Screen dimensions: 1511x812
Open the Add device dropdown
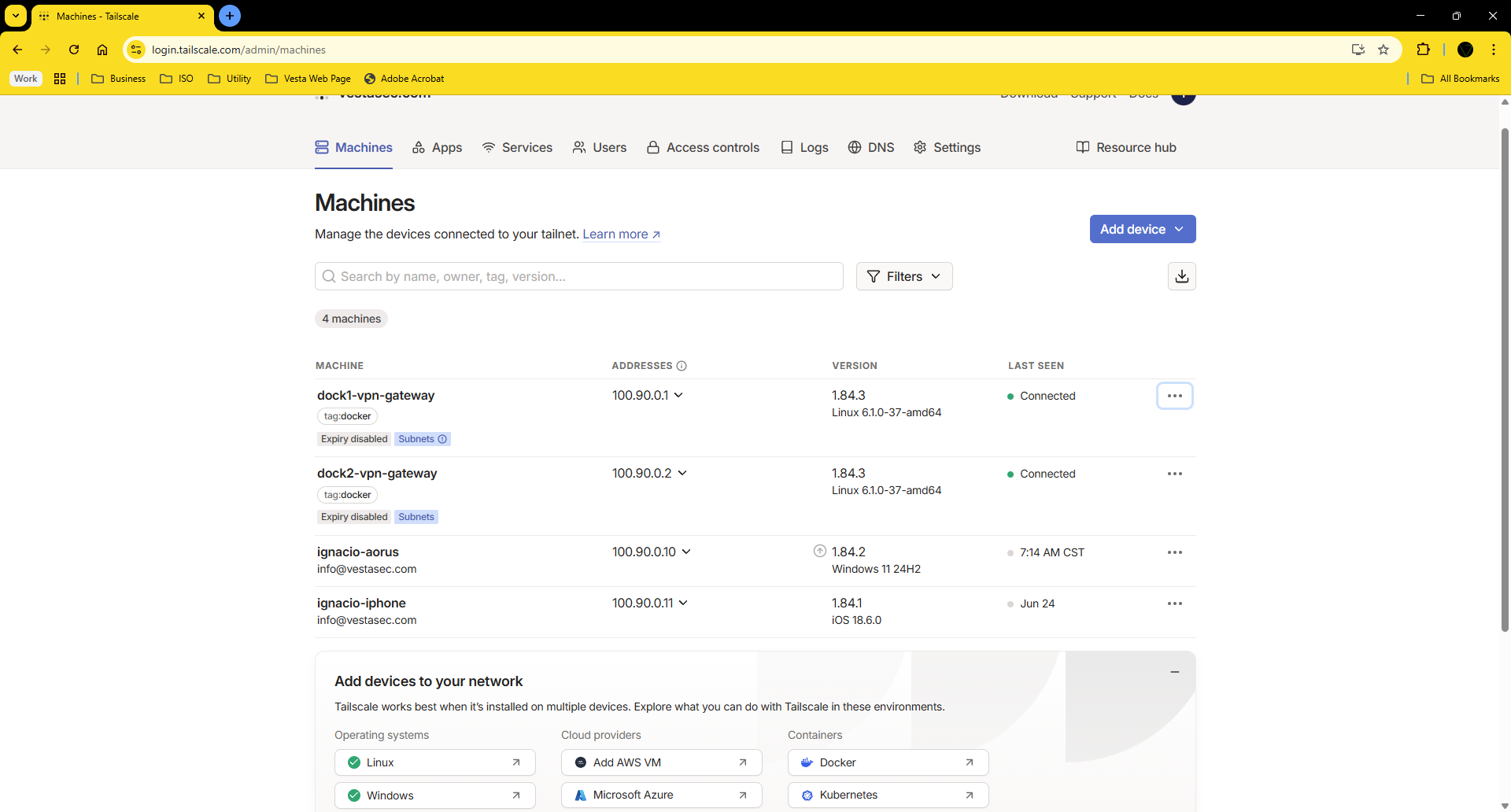click(x=1143, y=229)
